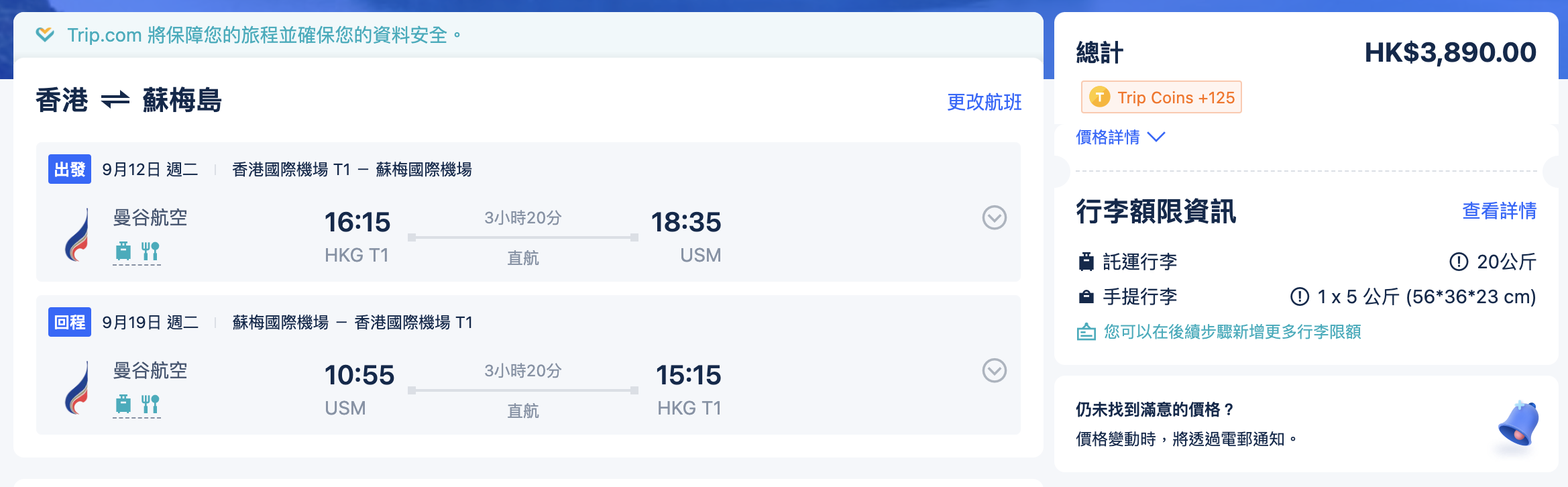Click the Trip Coins +125 badge

pos(1162,97)
